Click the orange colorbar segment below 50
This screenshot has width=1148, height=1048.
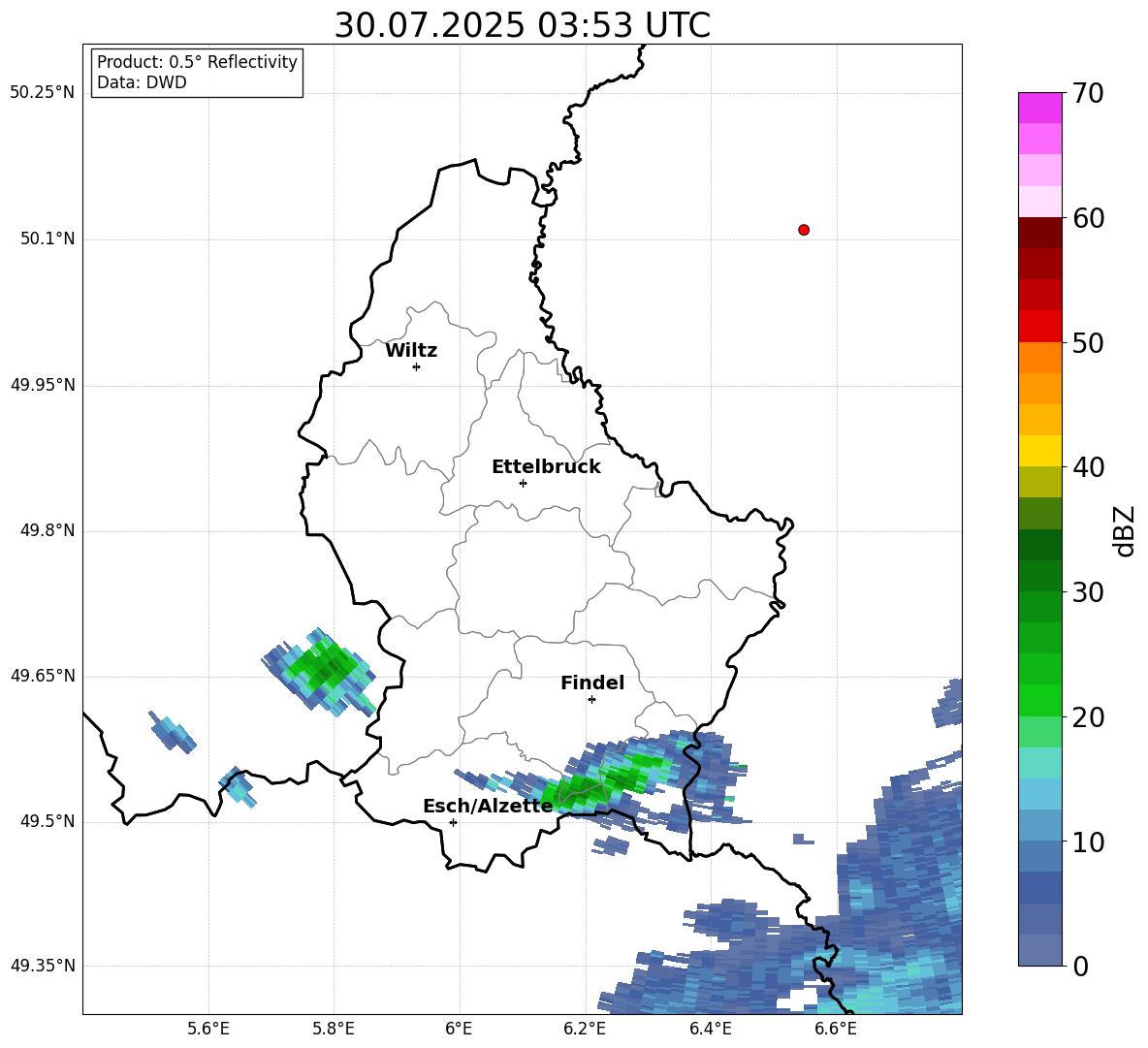1039,358
